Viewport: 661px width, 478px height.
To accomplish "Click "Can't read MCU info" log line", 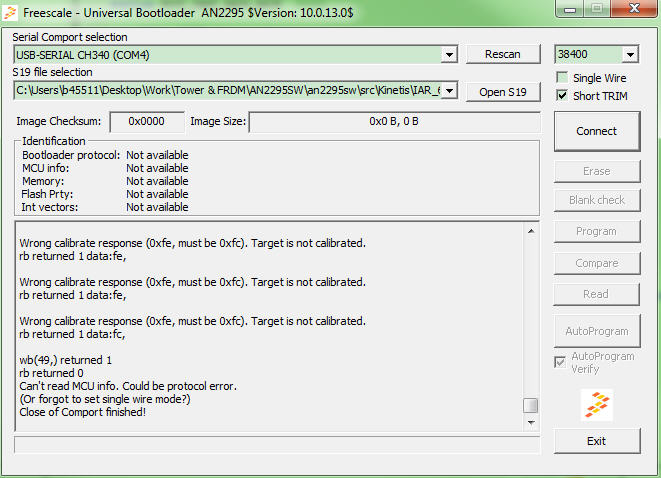I will (128, 386).
